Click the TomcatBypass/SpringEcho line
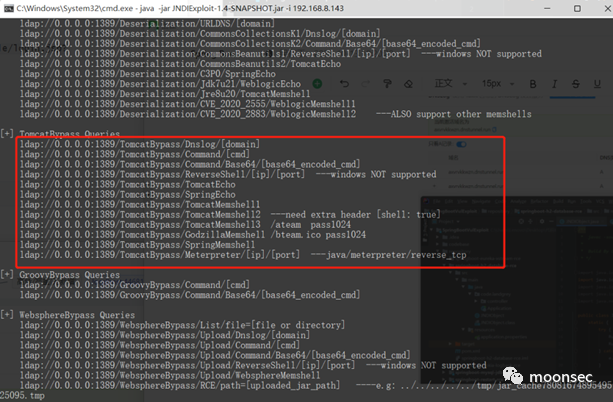The height and width of the screenshot is (402, 613). (x=127, y=195)
